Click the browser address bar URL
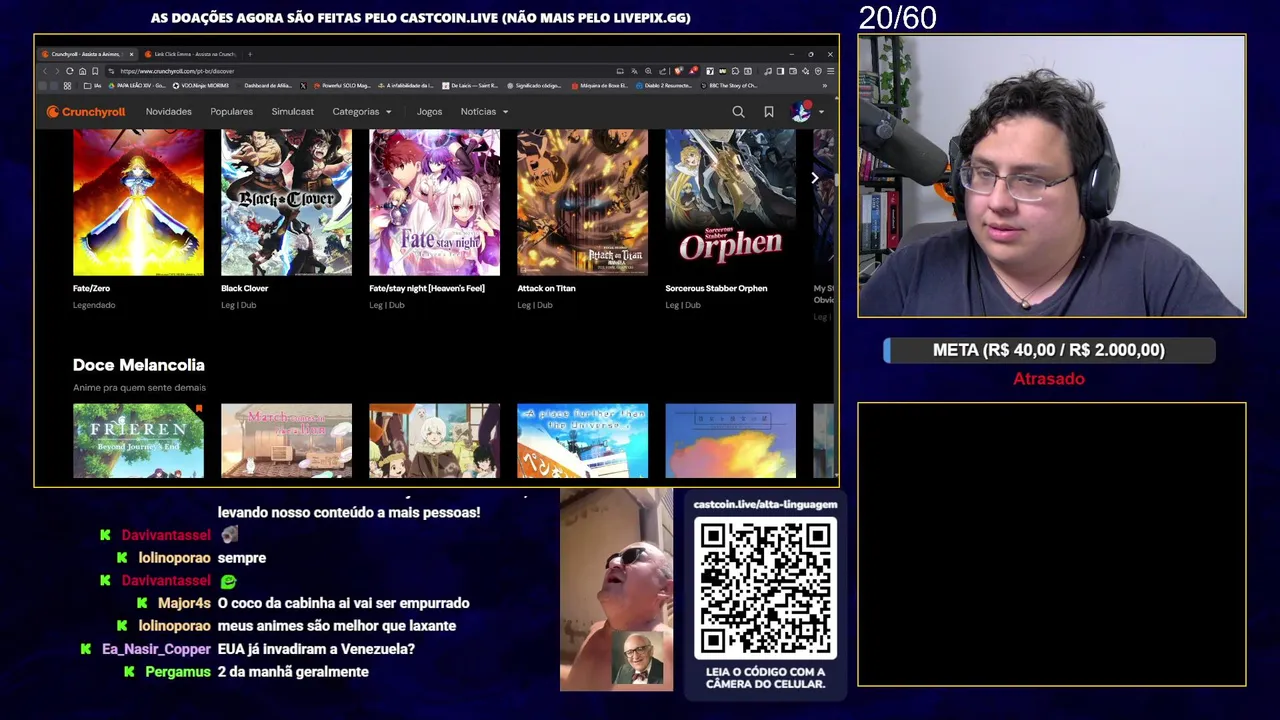The image size is (1280, 720). coord(177,71)
